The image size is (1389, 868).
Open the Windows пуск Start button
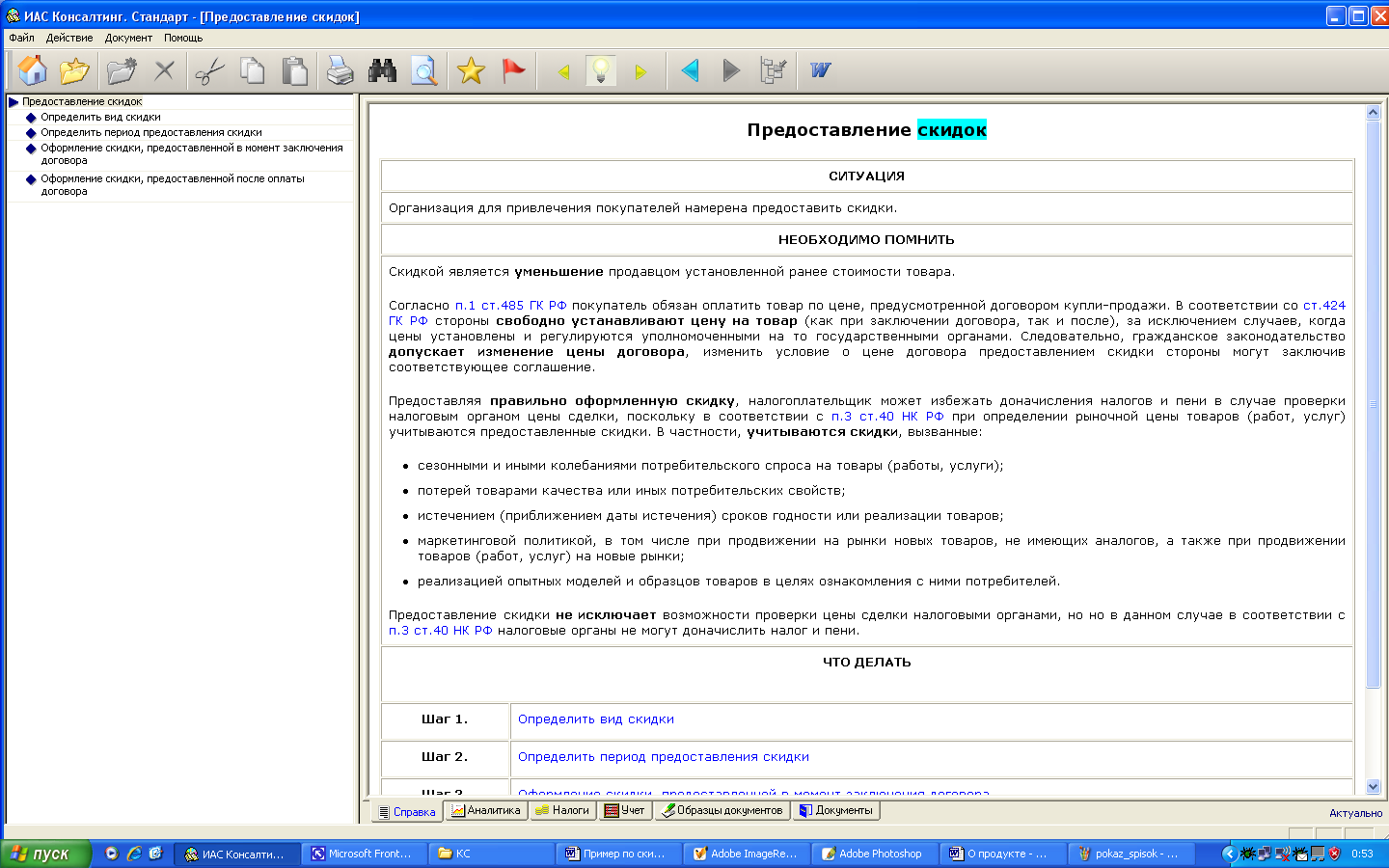(45, 854)
